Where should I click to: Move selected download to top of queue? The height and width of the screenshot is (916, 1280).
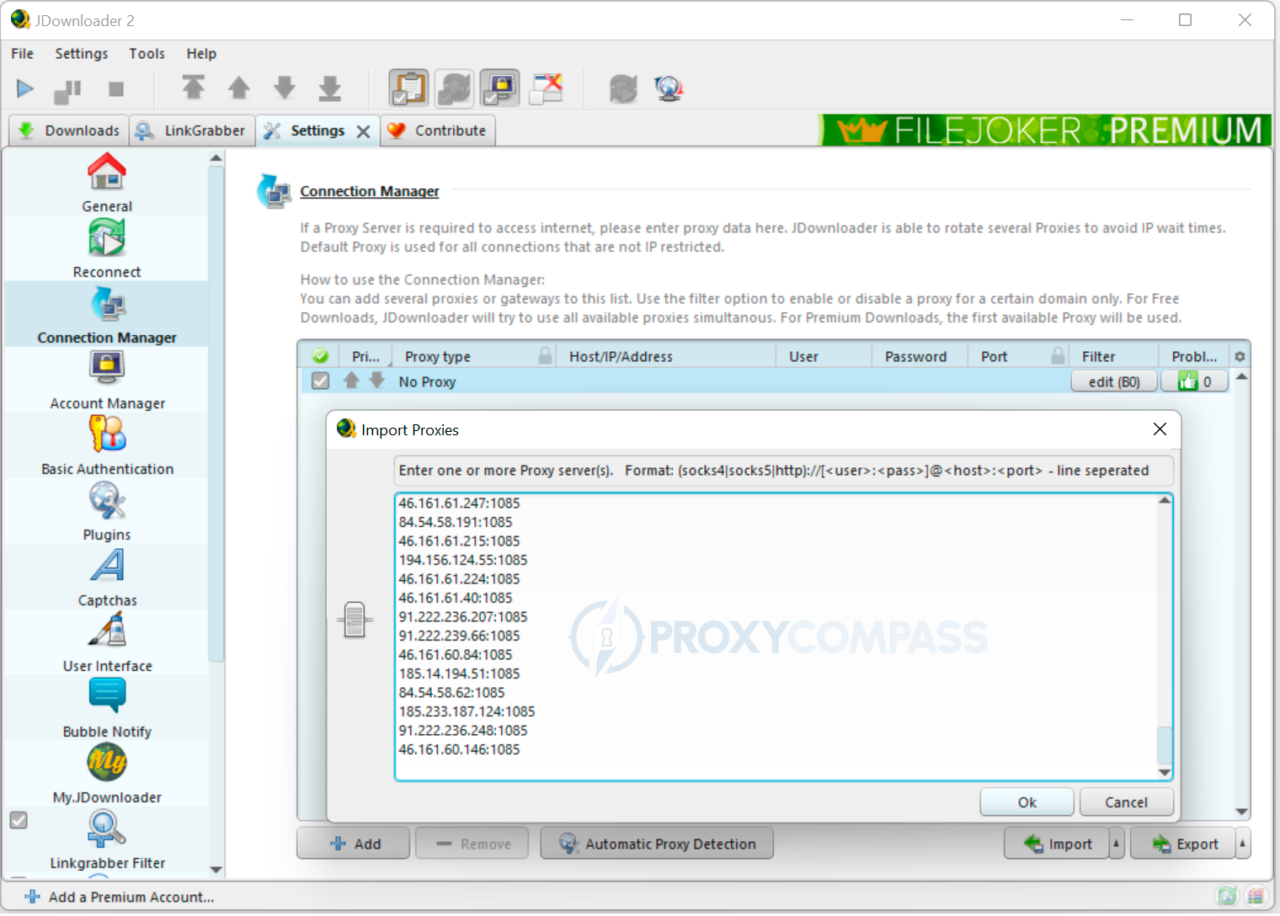pyautogui.click(x=193, y=88)
